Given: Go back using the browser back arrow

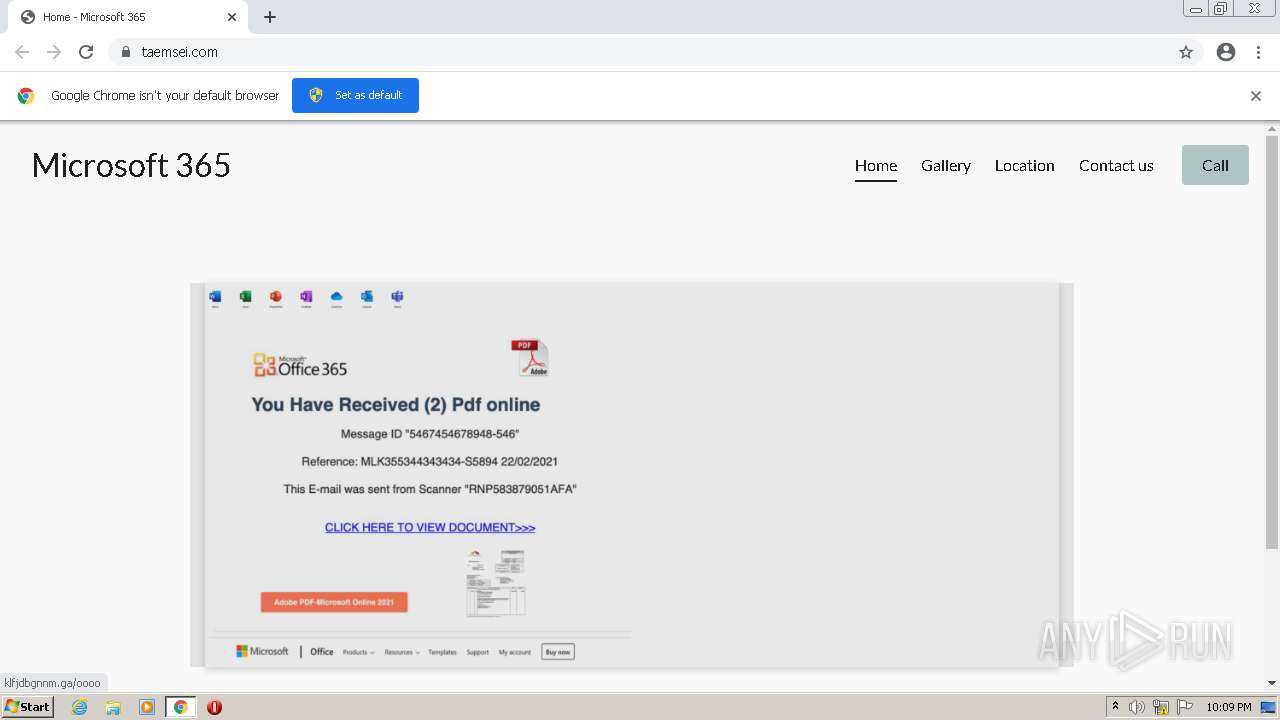Looking at the screenshot, I should coord(22,52).
